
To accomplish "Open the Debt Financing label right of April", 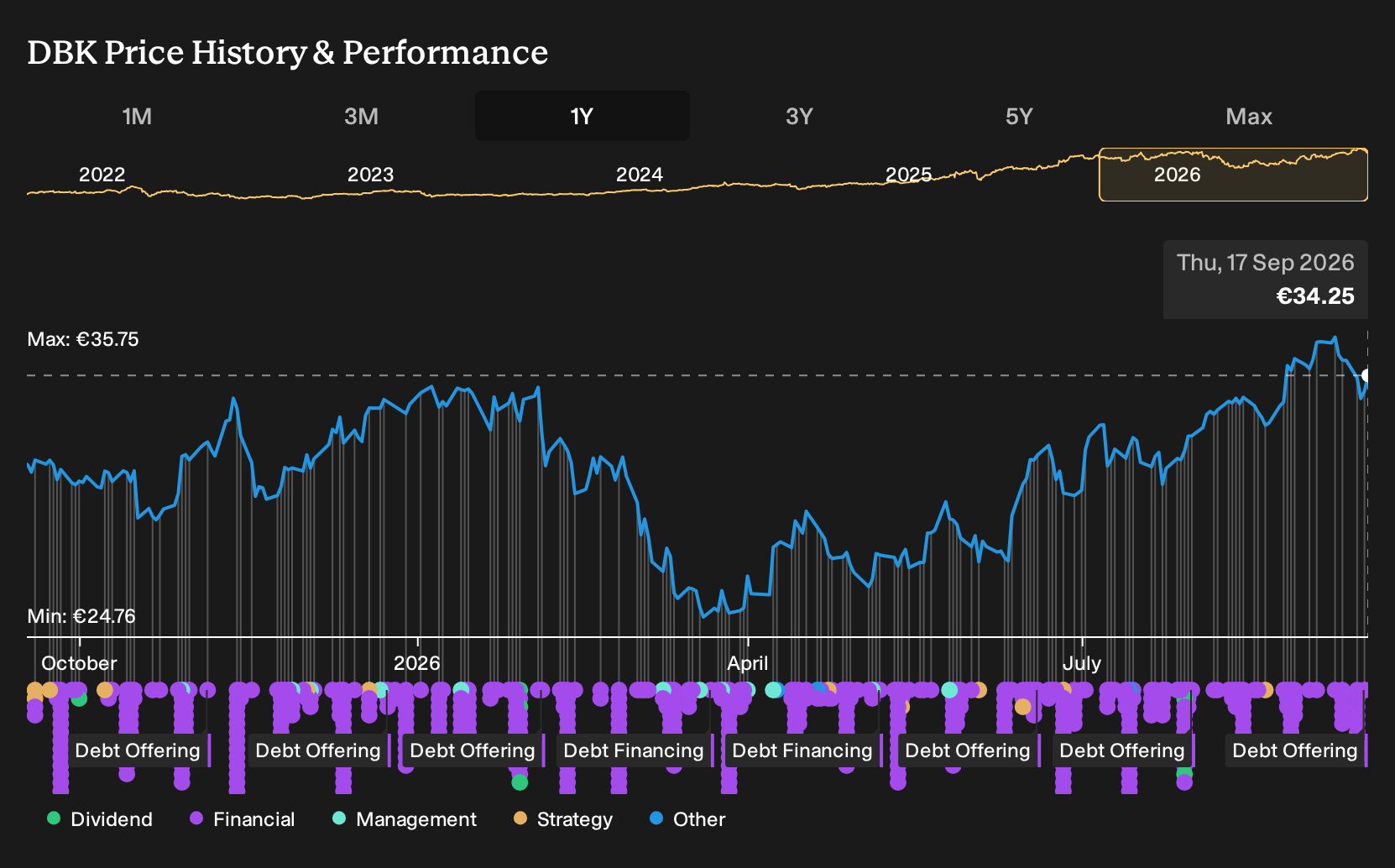I will 802,750.
